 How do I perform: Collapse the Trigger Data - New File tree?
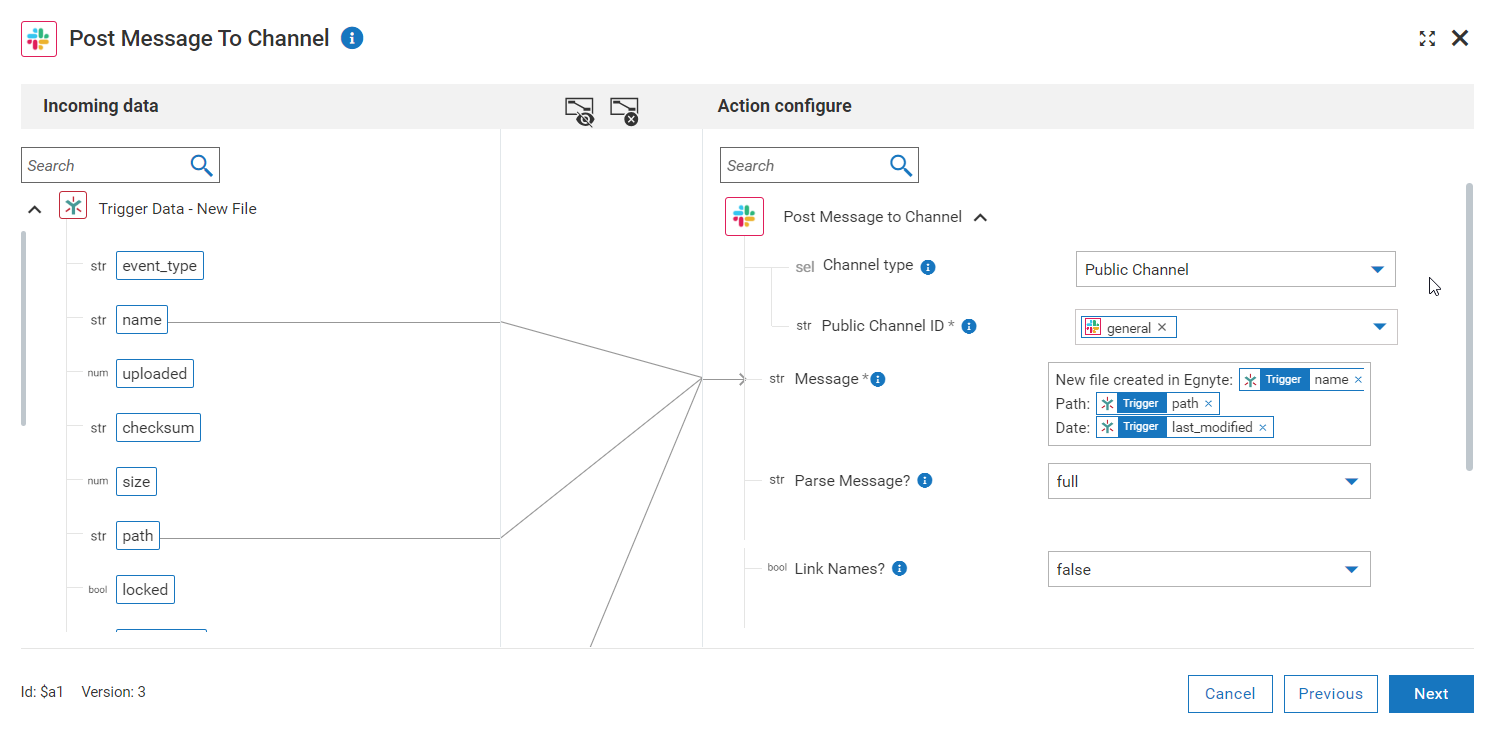coord(34,207)
